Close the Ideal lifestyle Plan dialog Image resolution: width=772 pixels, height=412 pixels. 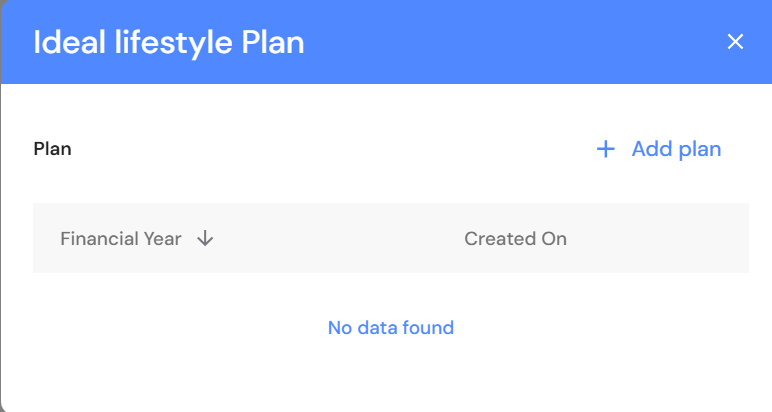tap(735, 42)
